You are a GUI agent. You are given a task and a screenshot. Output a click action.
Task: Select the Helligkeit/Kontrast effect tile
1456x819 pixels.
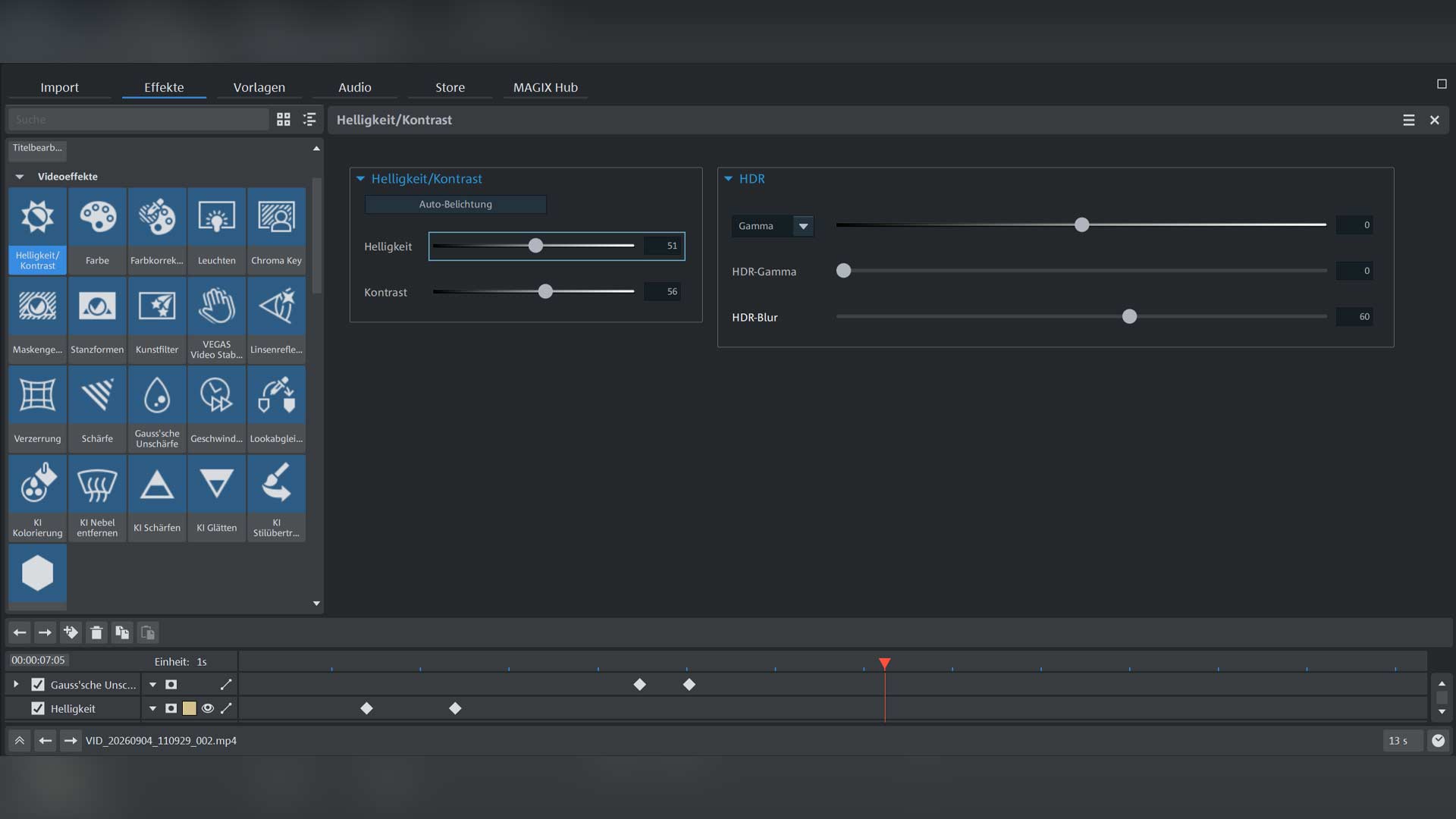click(37, 231)
